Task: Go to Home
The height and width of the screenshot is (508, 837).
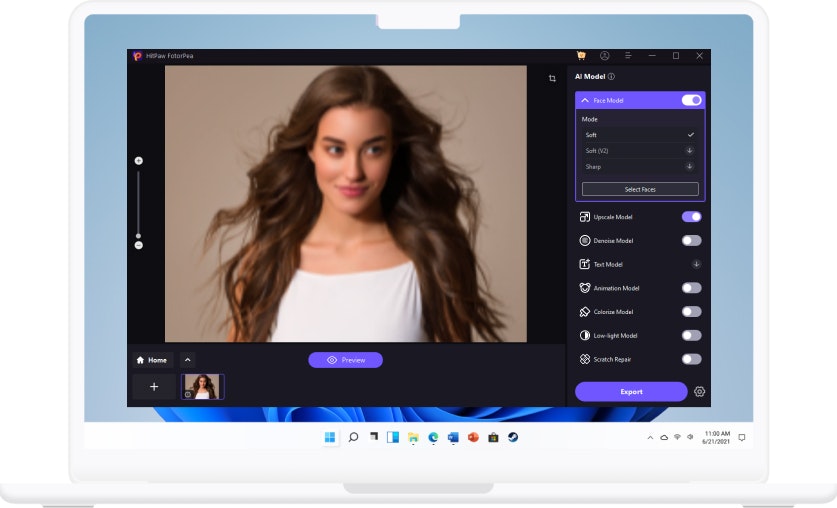Action: (x=152, y=360)
